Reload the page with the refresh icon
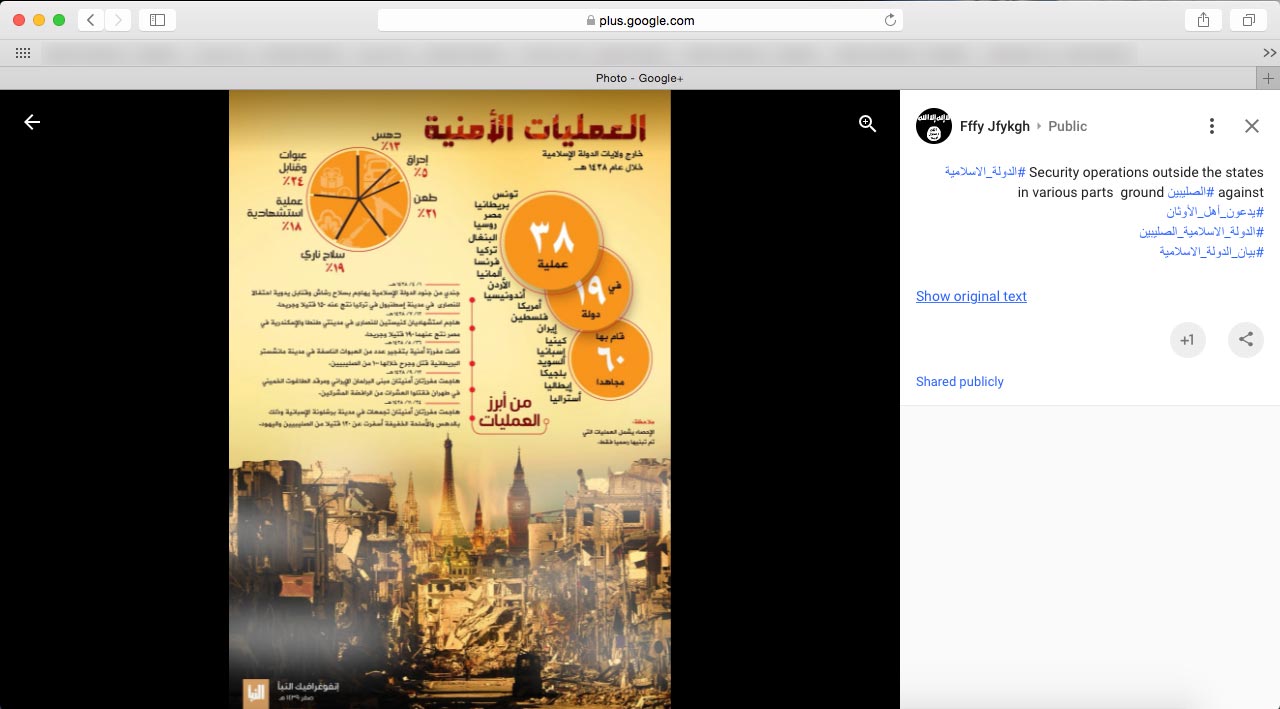The width and height of the screenshot is (1280, 709). [890, 20]
